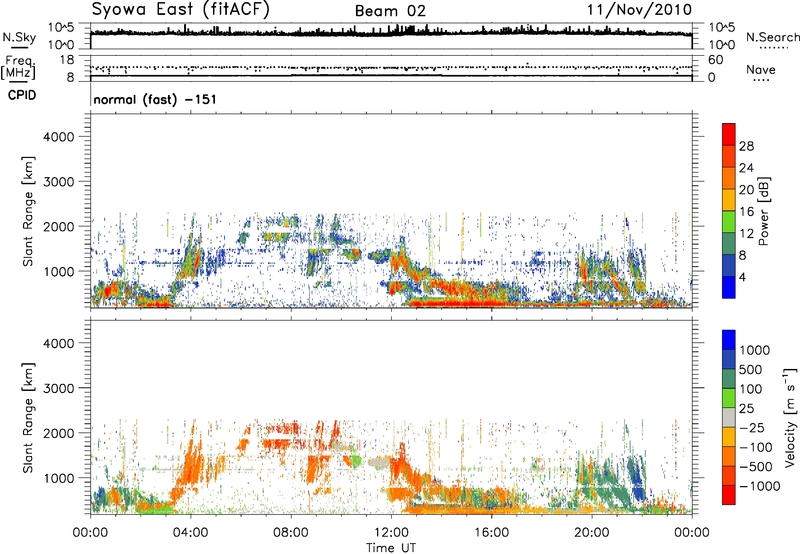Viewport: 800px width, 554px height.
Task: Click the yellow 16–20 dB power color band
Action: (729, 199)
